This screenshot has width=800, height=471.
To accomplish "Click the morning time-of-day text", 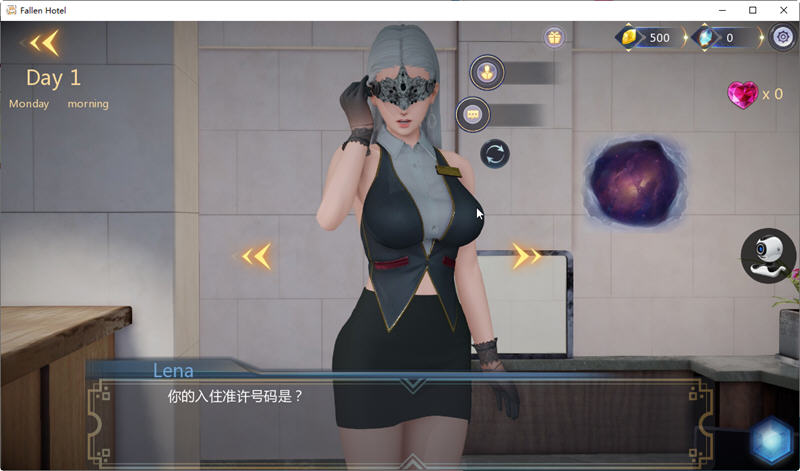I will 88,104.
